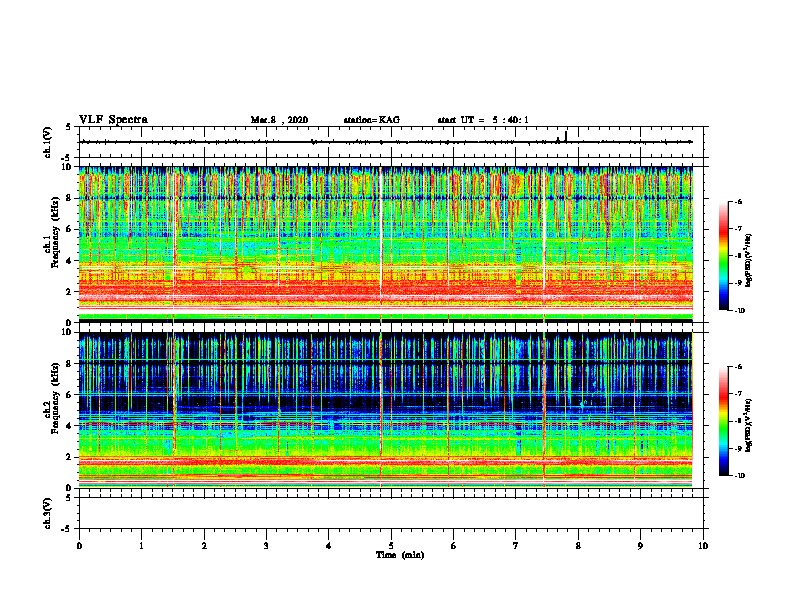Click the '-6' label on ch.1 colorbar
792x612 pixels.
[737, 201]
